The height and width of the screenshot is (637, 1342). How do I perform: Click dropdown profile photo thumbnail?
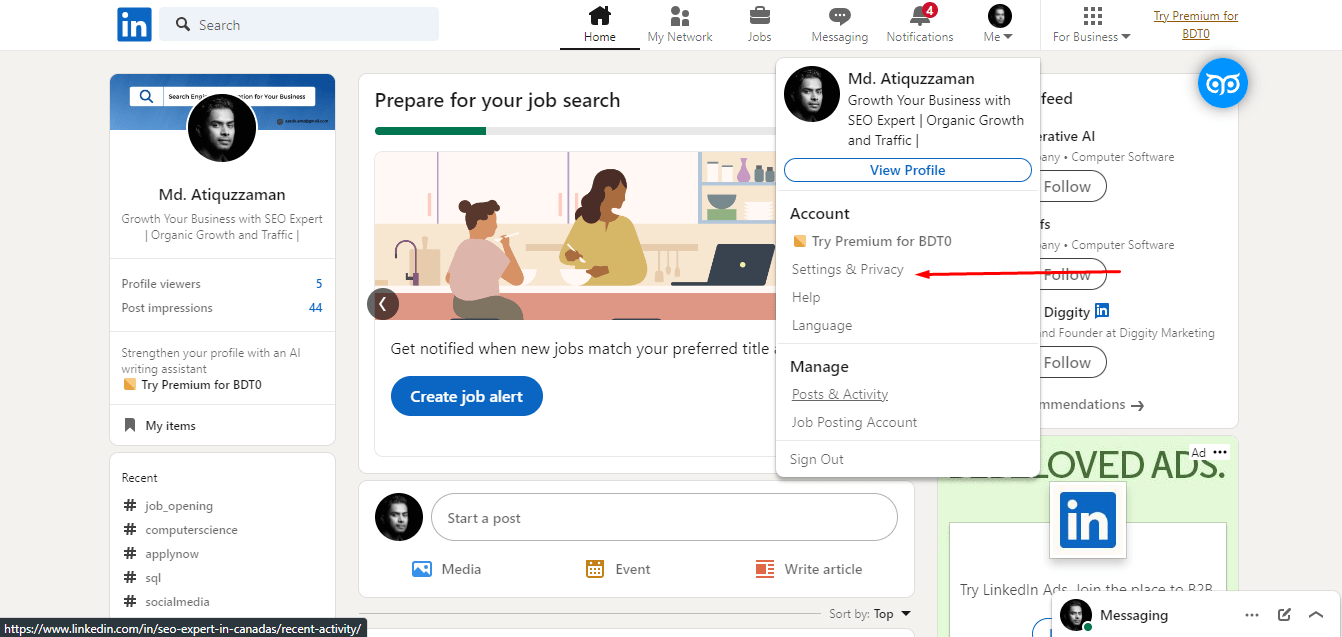(x=812, y=94)
